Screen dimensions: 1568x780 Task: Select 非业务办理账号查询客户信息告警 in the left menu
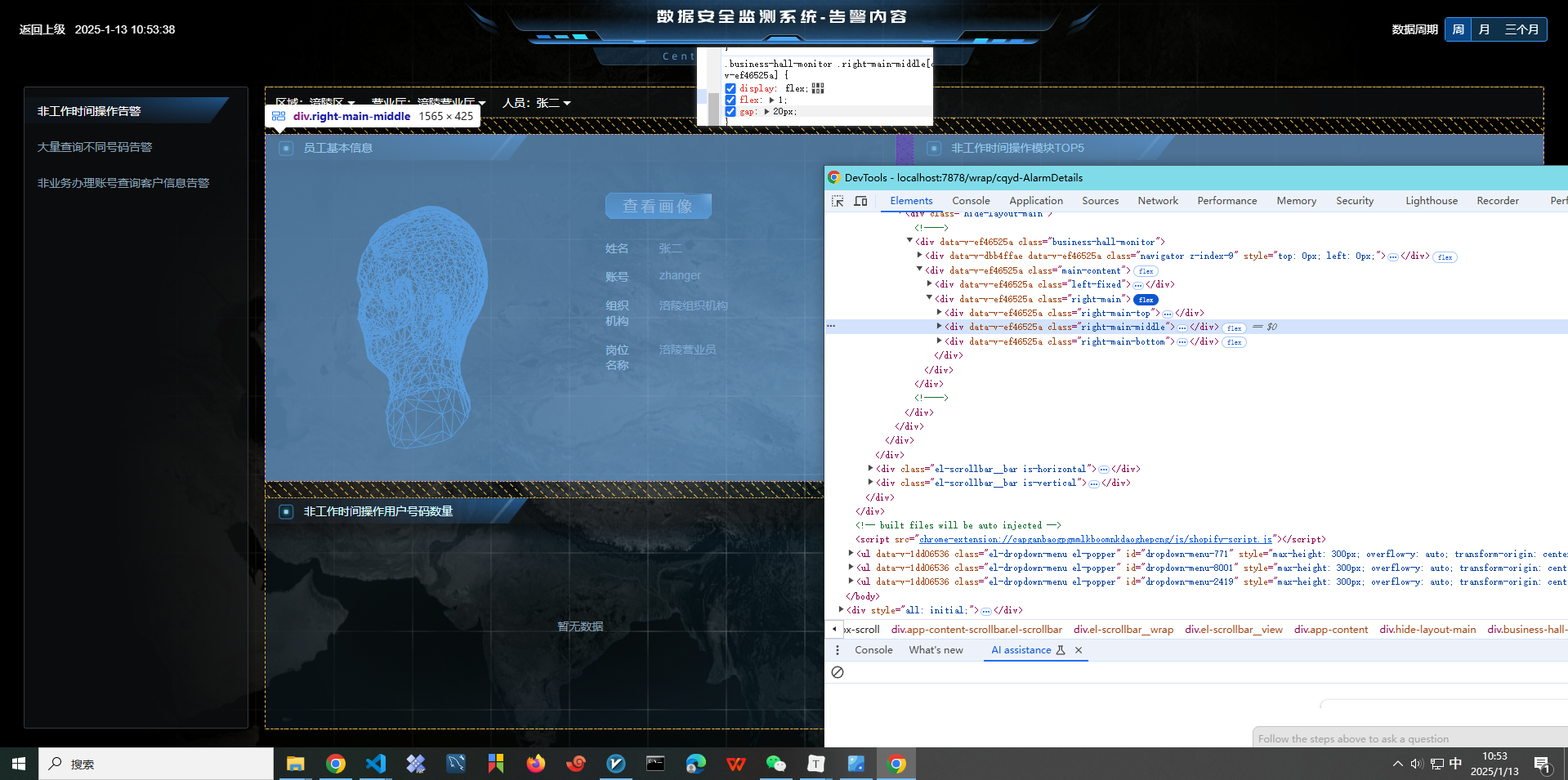tap(123, 183)
